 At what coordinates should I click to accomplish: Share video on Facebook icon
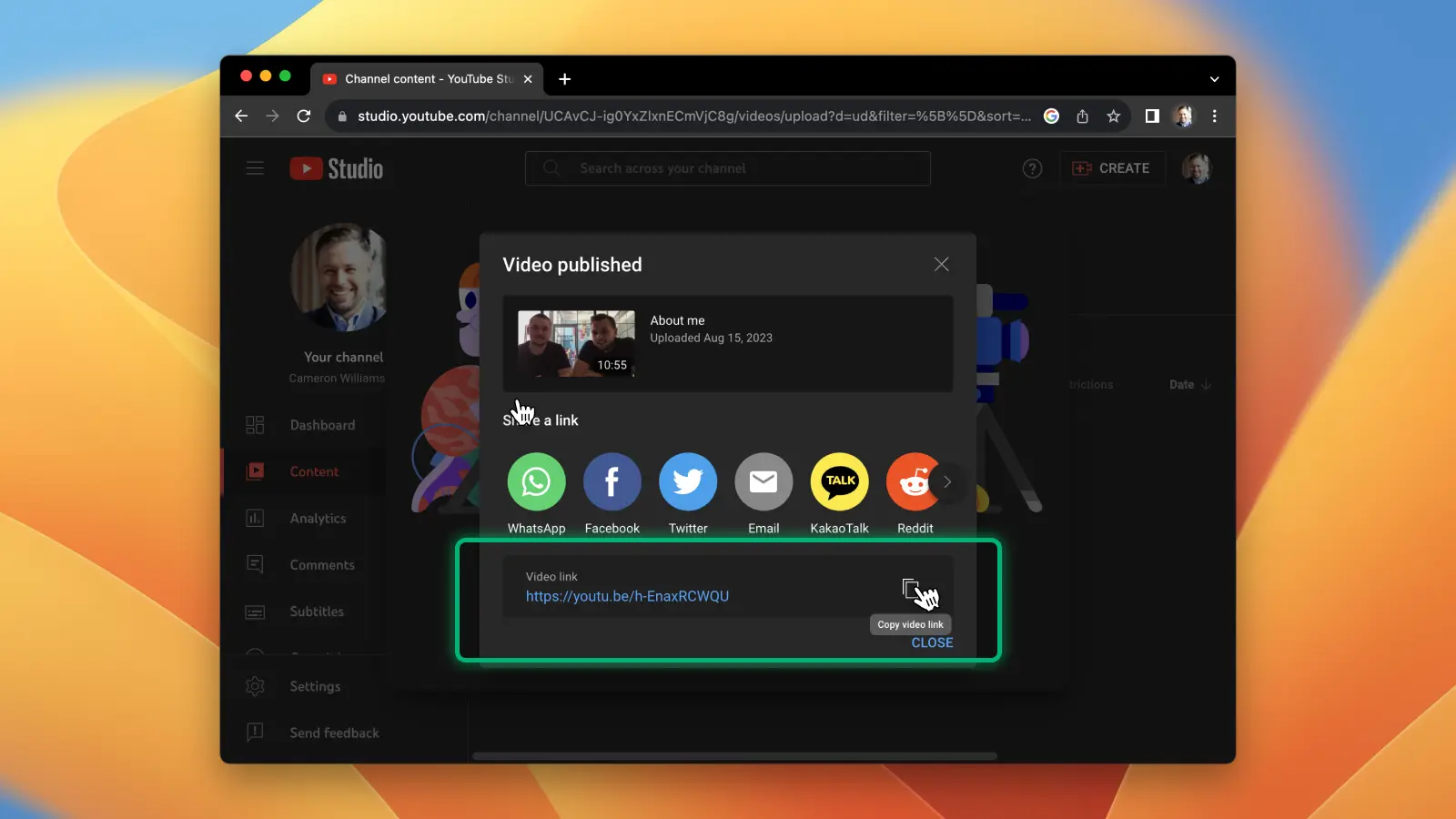tap(612, 481)
